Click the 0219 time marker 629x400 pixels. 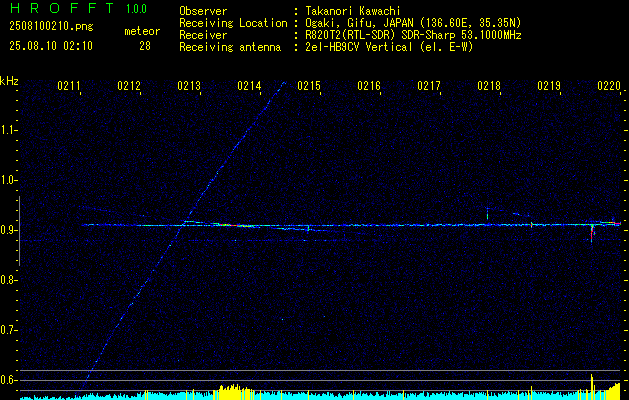[549, 85]
